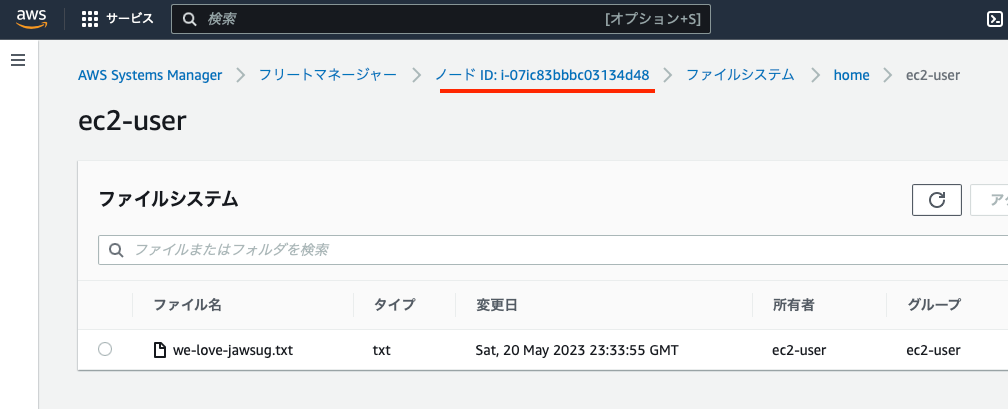Click the Sat, 20 May 2023 date cell
The height and width of the screenshot is (409, 1008).
tap(577, 350)
